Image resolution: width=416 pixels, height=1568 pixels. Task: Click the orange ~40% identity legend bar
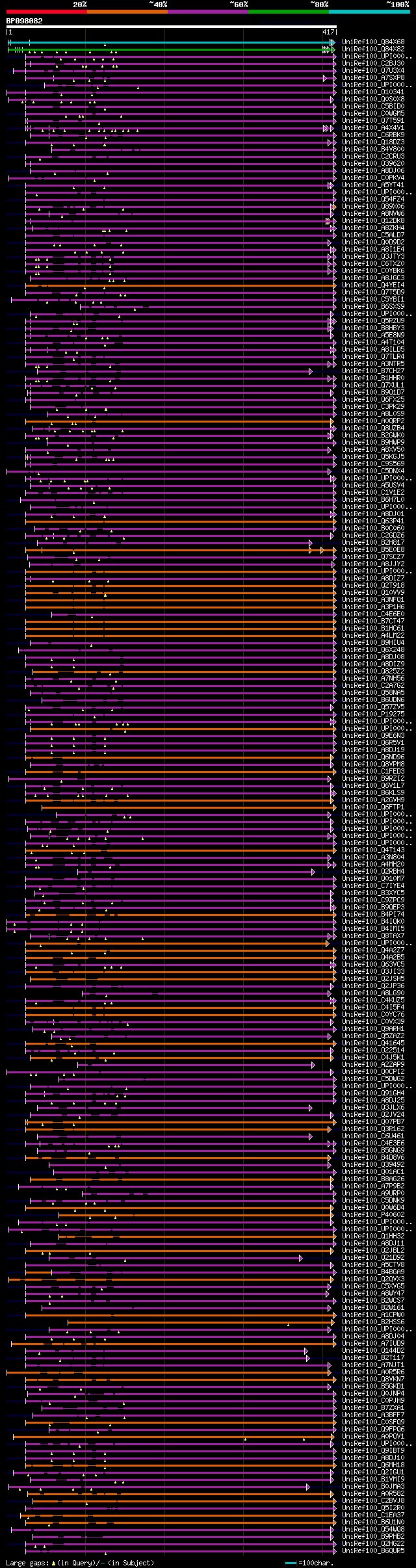click(x=127, y=11)
